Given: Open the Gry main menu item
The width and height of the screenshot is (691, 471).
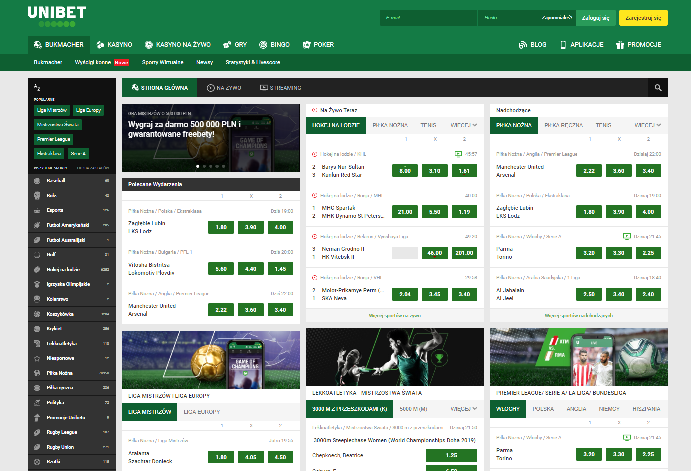Looking at the screenshot, I should (235, 45).
